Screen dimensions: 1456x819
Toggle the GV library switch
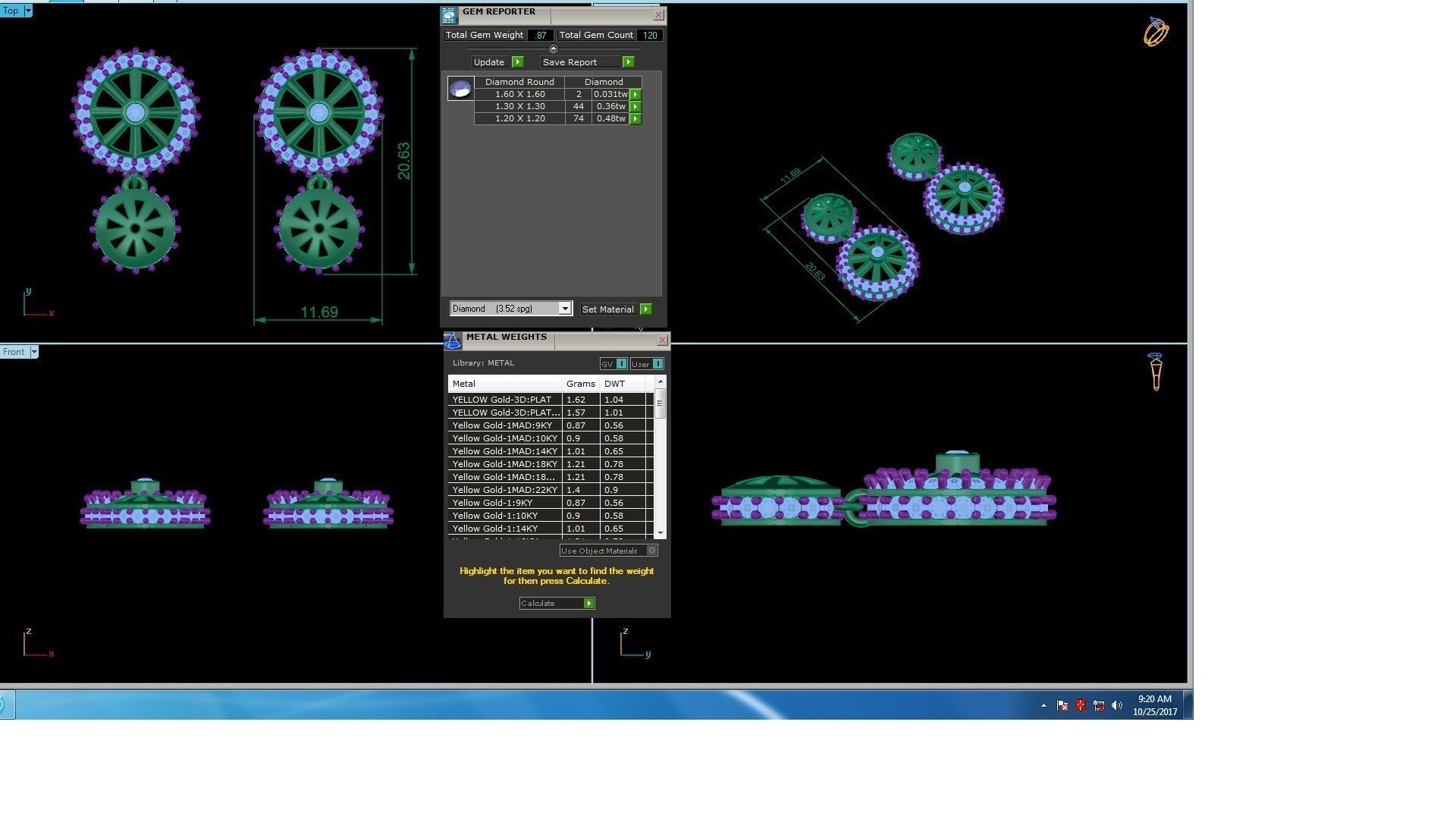(x=621, y=364)
